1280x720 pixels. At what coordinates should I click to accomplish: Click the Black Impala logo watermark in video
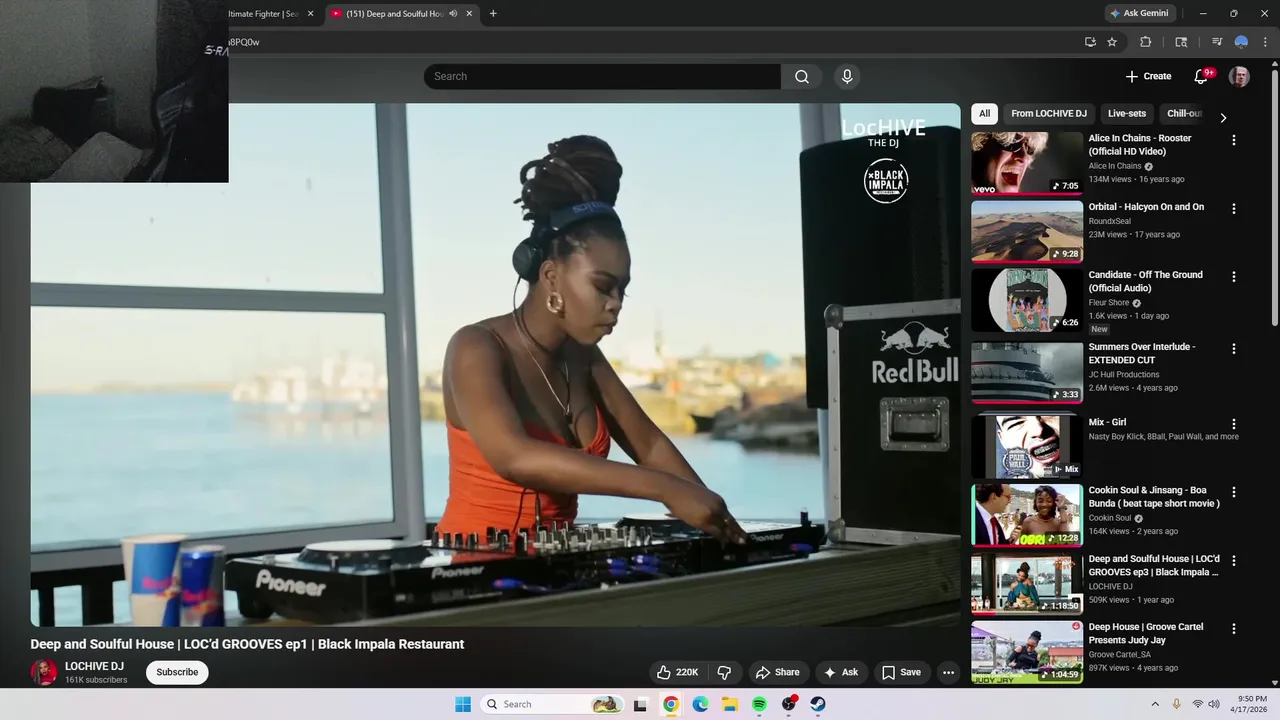[x=886, y=181]
